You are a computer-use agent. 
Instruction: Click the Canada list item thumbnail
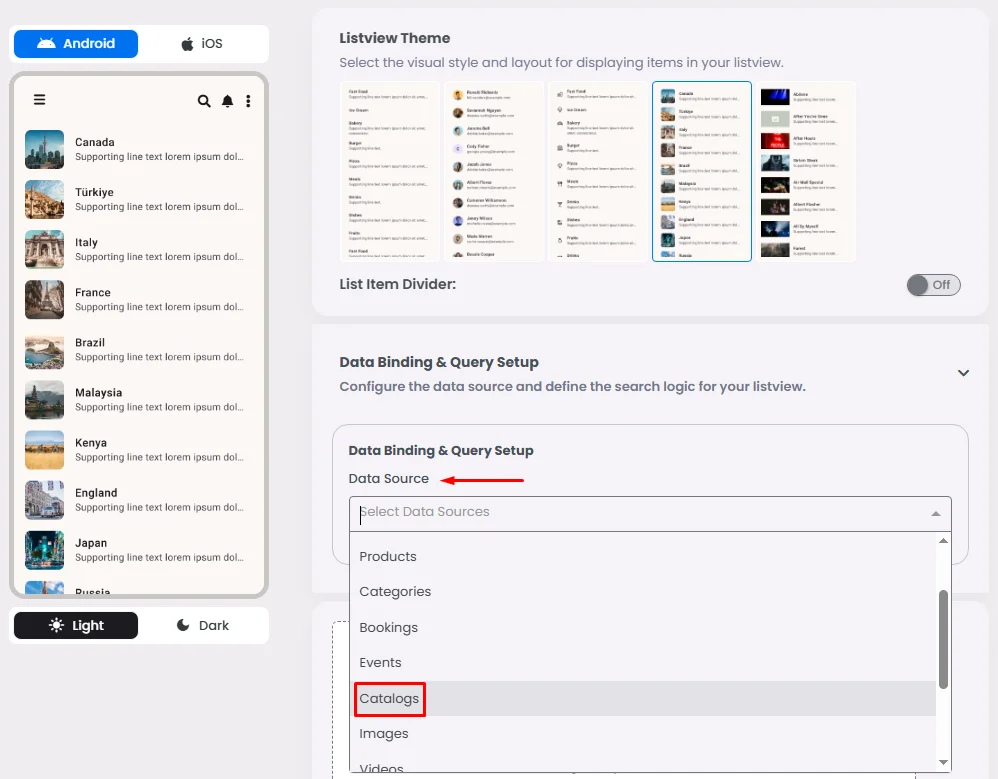pyautogui.click(x=45, y=150)
